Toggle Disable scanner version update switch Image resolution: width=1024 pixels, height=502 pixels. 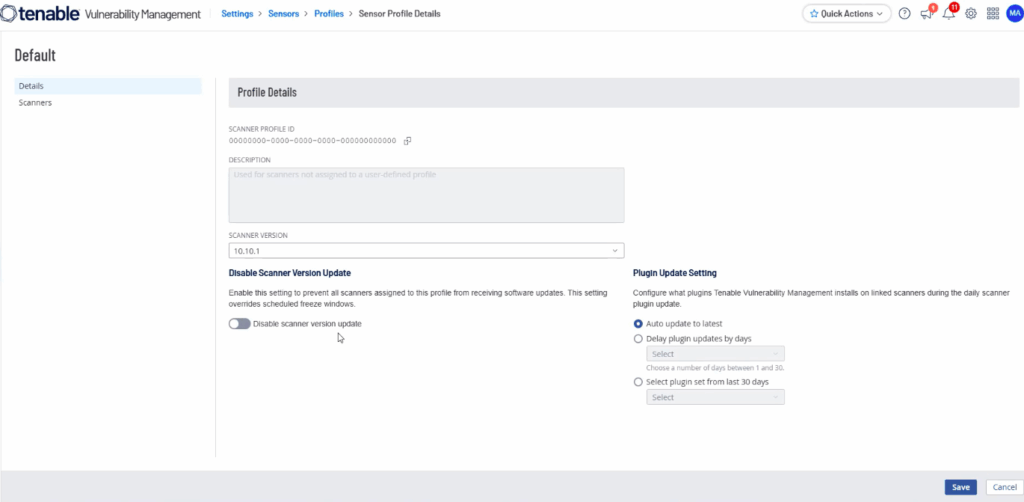pyautogui.click(x=239, y=324)
